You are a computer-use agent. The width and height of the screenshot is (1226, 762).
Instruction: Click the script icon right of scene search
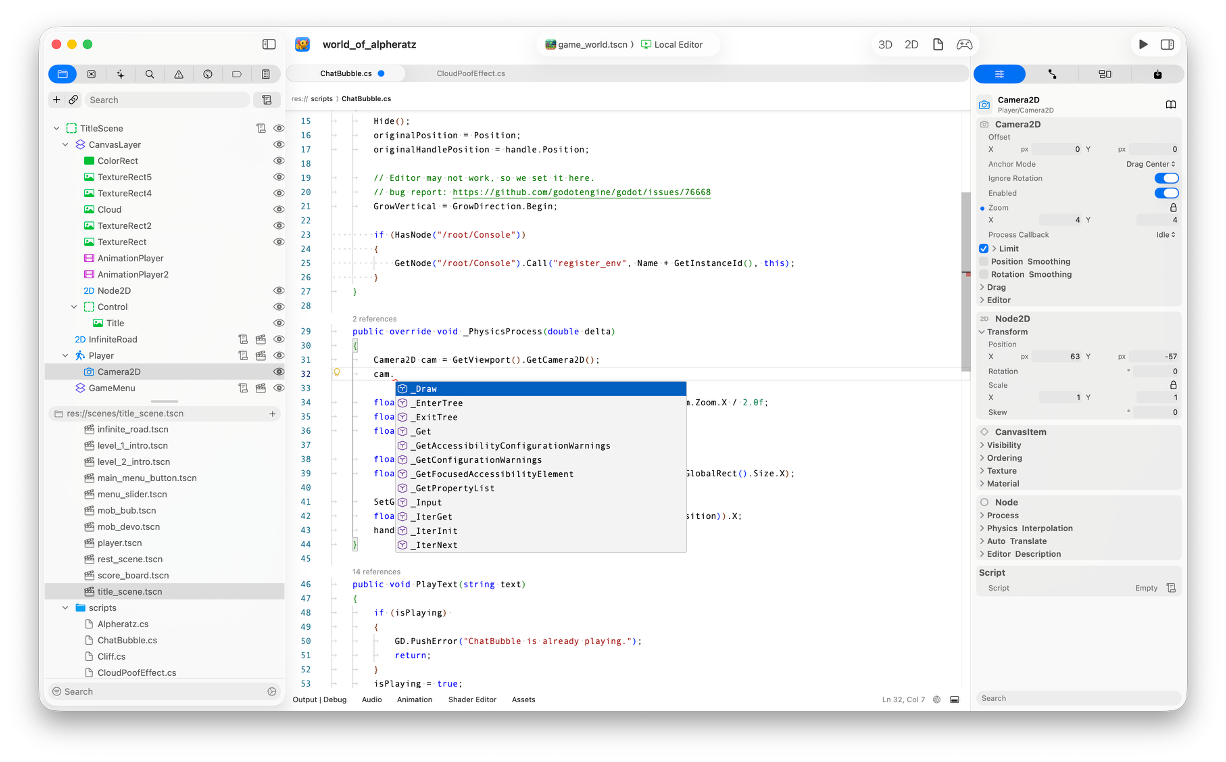[266, 100]
